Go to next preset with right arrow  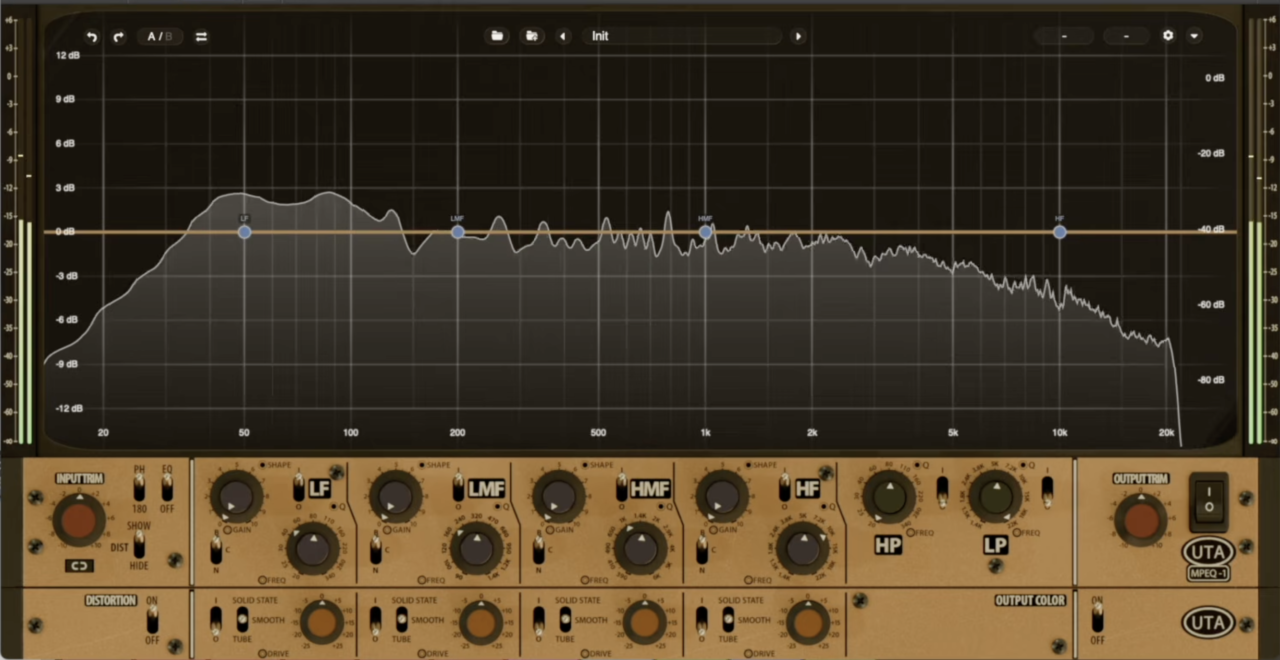tap(798, 36)
